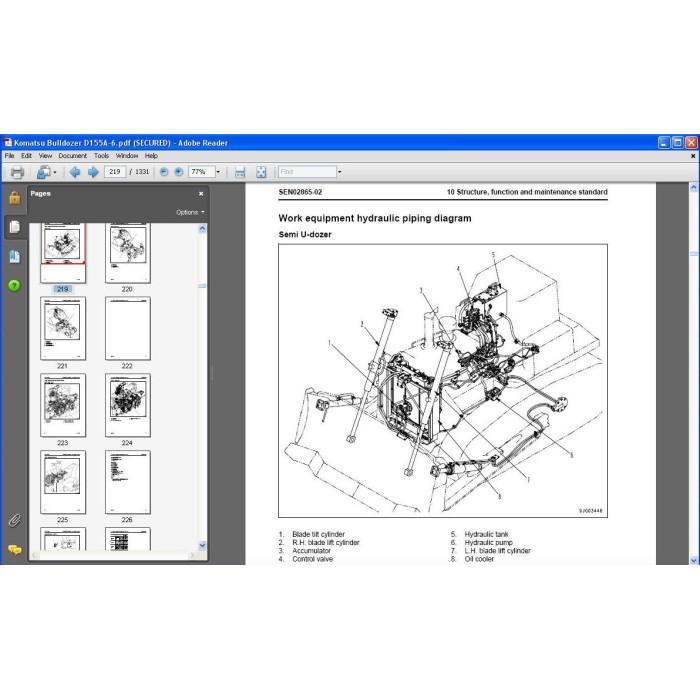
Task: Click document code 'SEN02865-02'
Action: (x=300, y=192)
